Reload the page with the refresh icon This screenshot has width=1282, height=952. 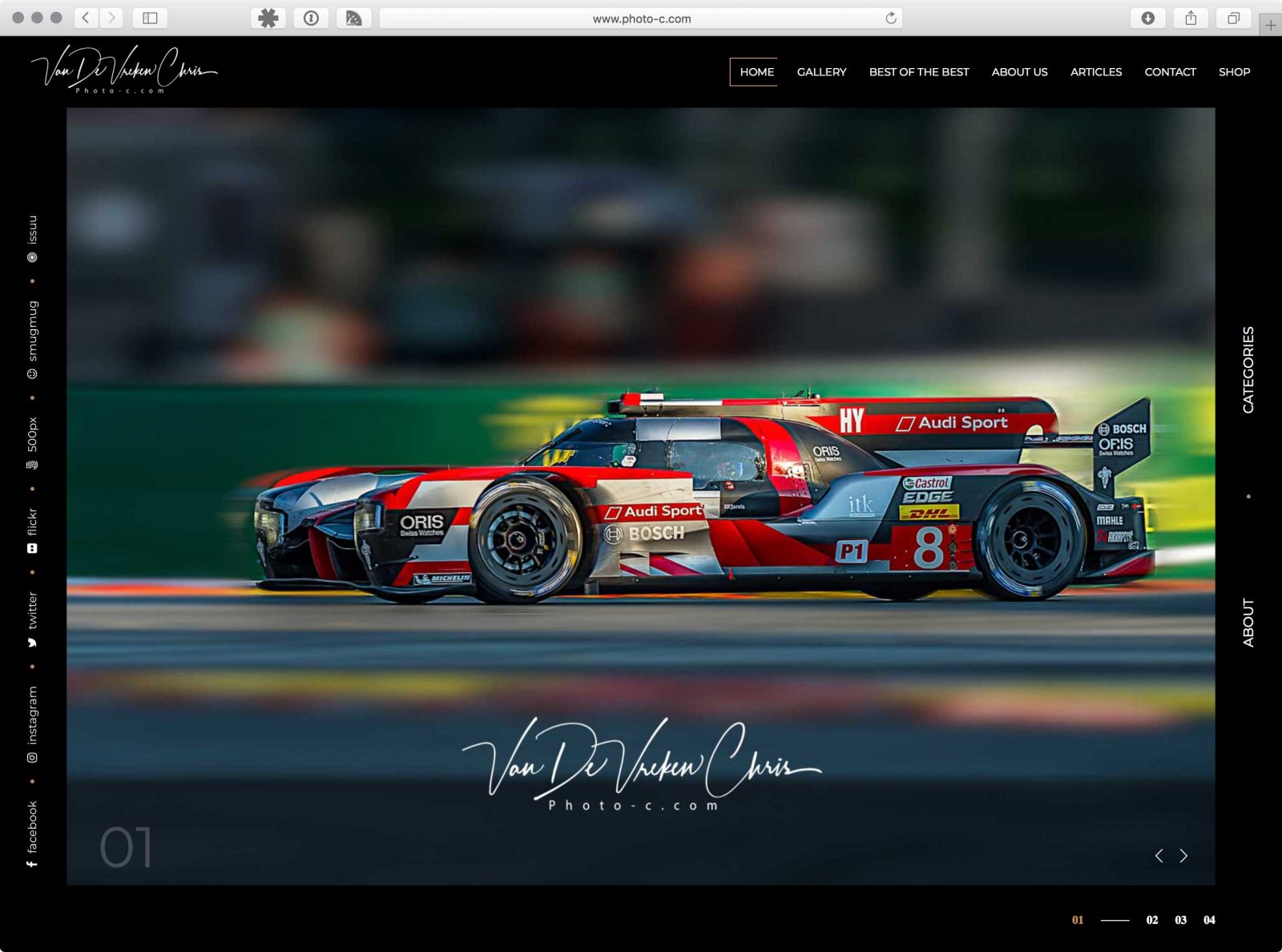[x=891, y=18]
